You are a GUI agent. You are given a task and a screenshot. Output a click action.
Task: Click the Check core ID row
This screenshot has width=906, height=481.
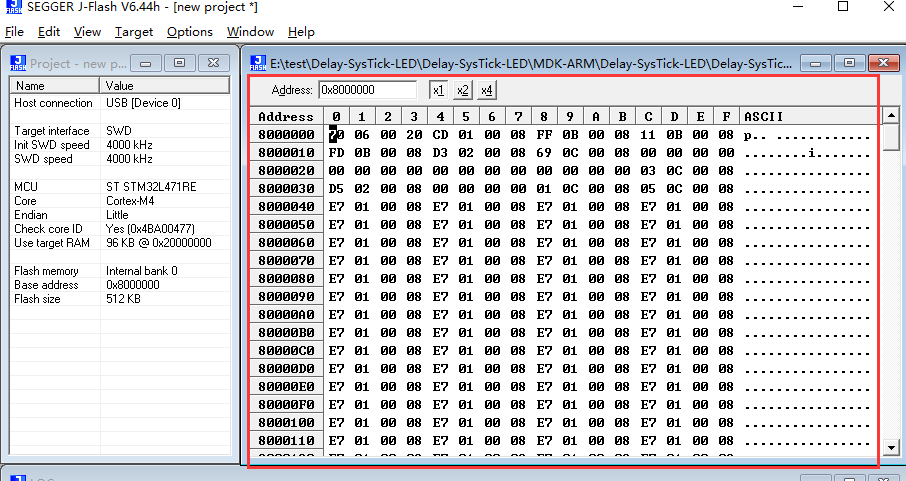click(x=120, y=228)
